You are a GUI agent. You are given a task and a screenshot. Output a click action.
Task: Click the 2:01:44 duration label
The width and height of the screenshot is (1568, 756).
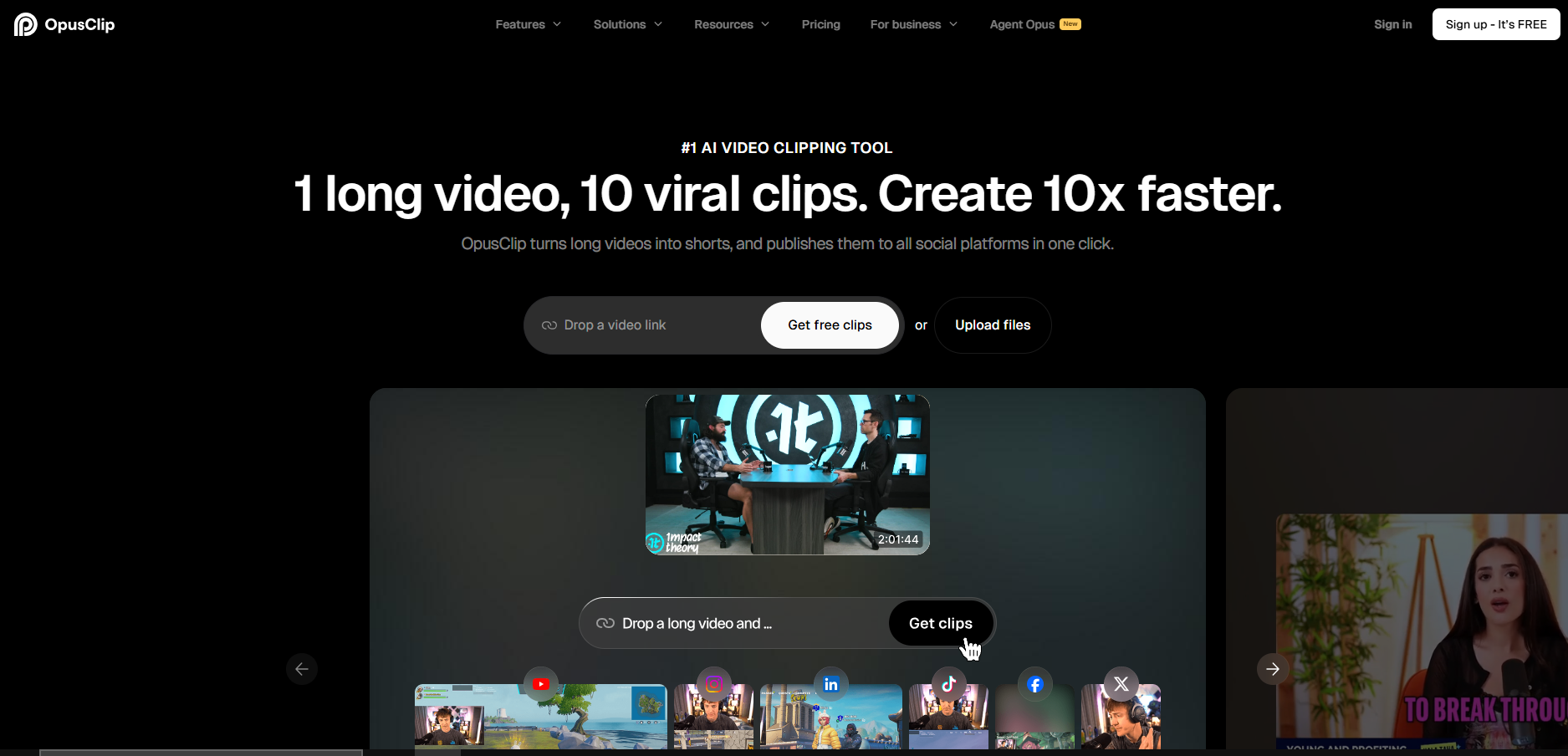tap(898, 539)
